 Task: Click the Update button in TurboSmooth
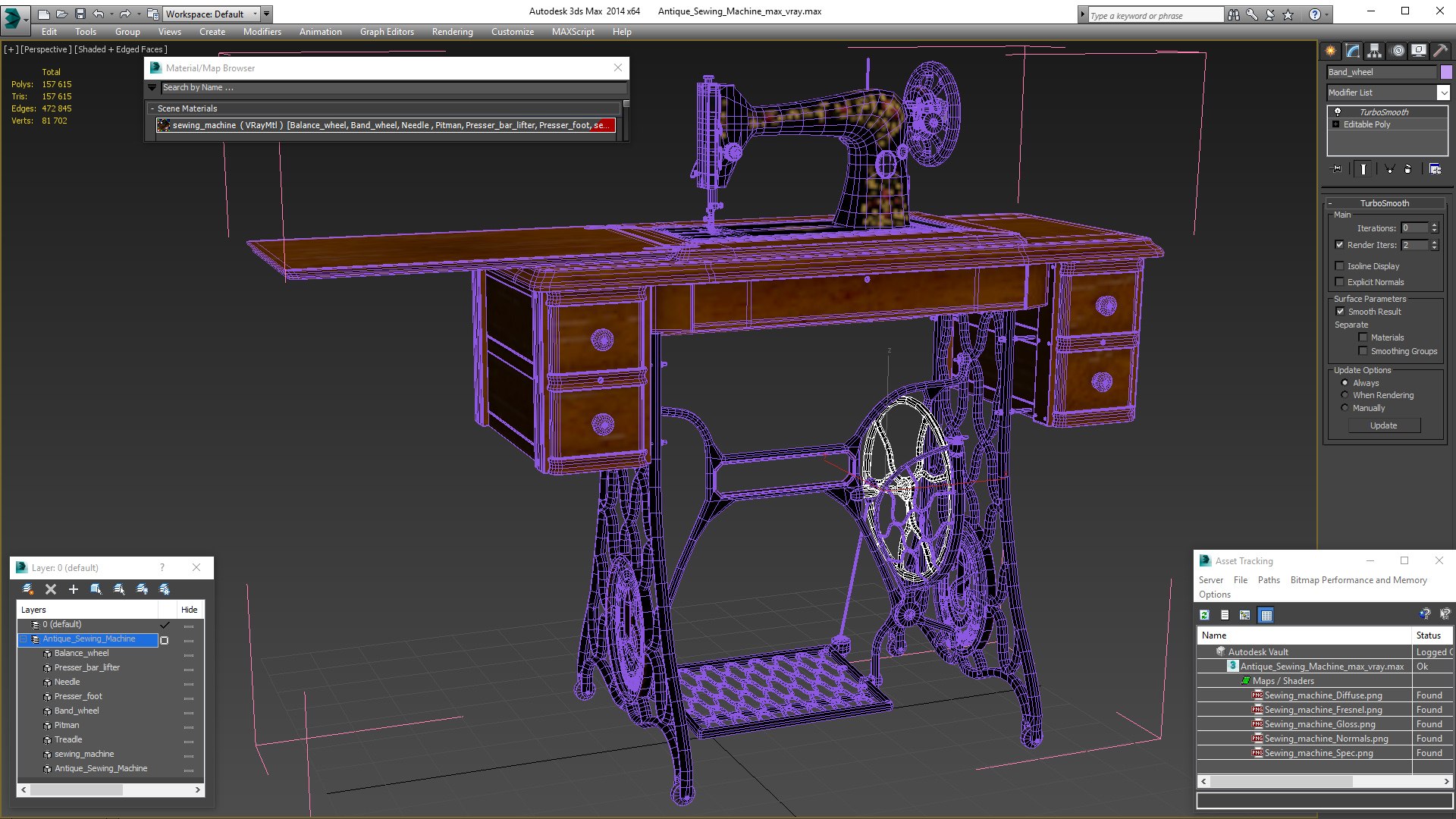pos(1384,425)
